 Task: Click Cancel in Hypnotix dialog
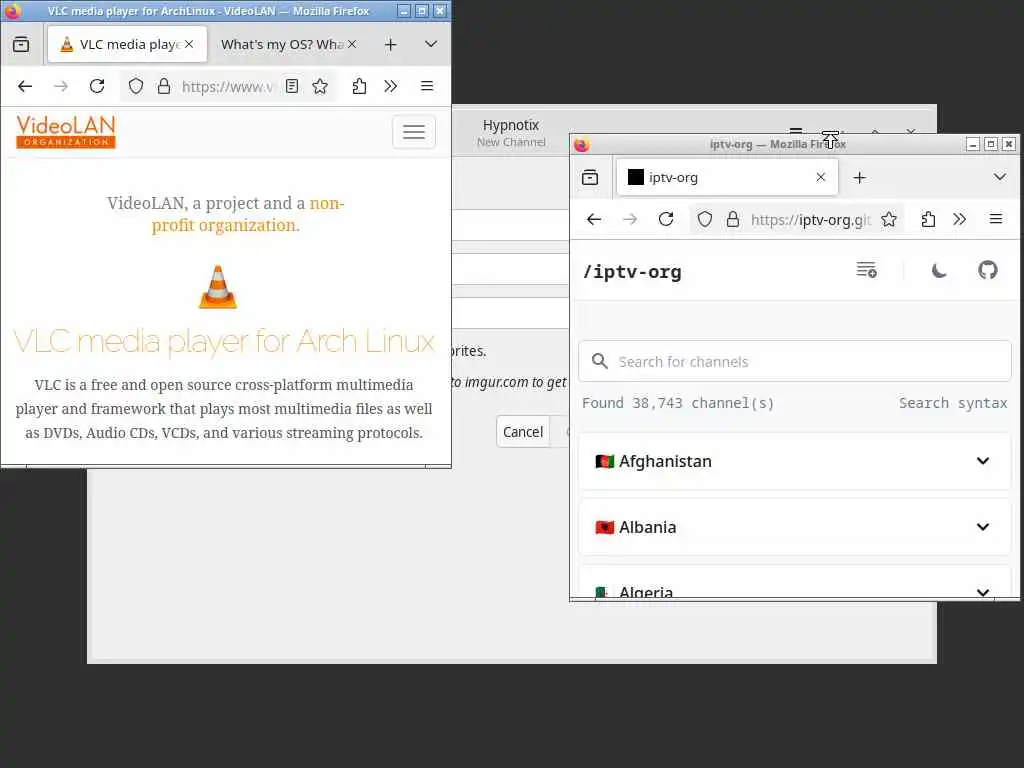(x=522, y=432)
